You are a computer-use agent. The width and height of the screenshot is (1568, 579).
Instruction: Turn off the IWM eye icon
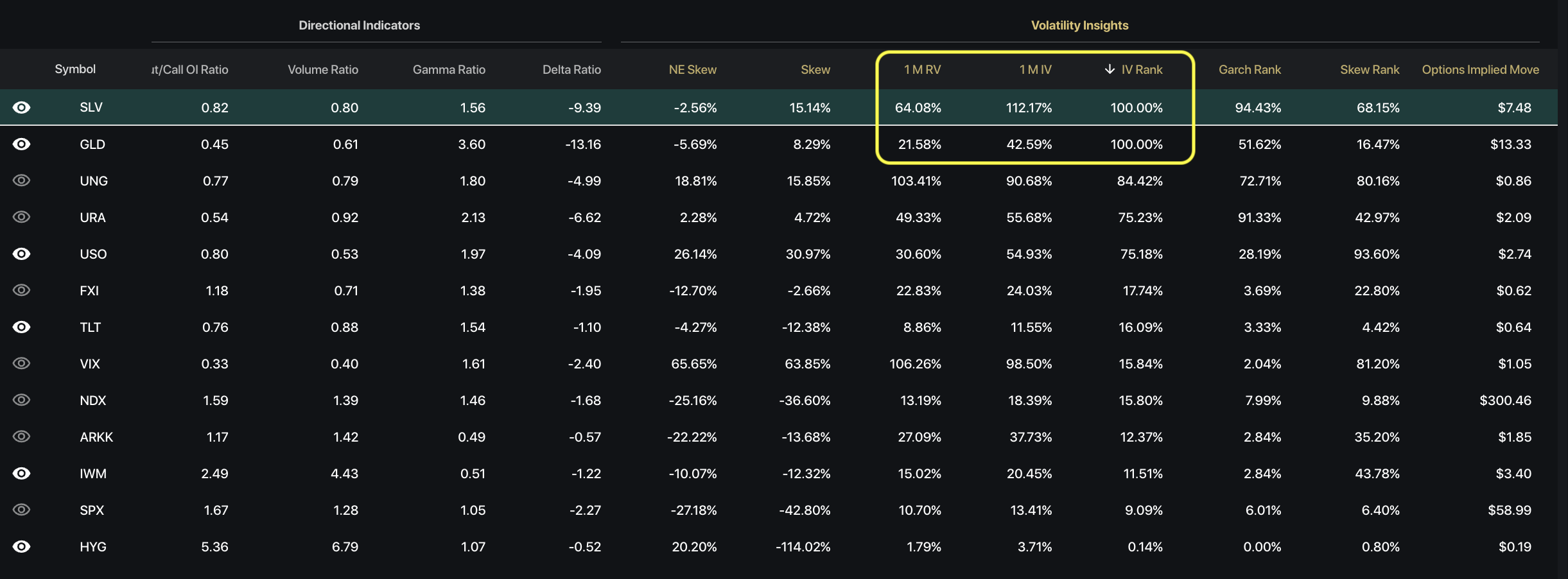pos(21,473)
